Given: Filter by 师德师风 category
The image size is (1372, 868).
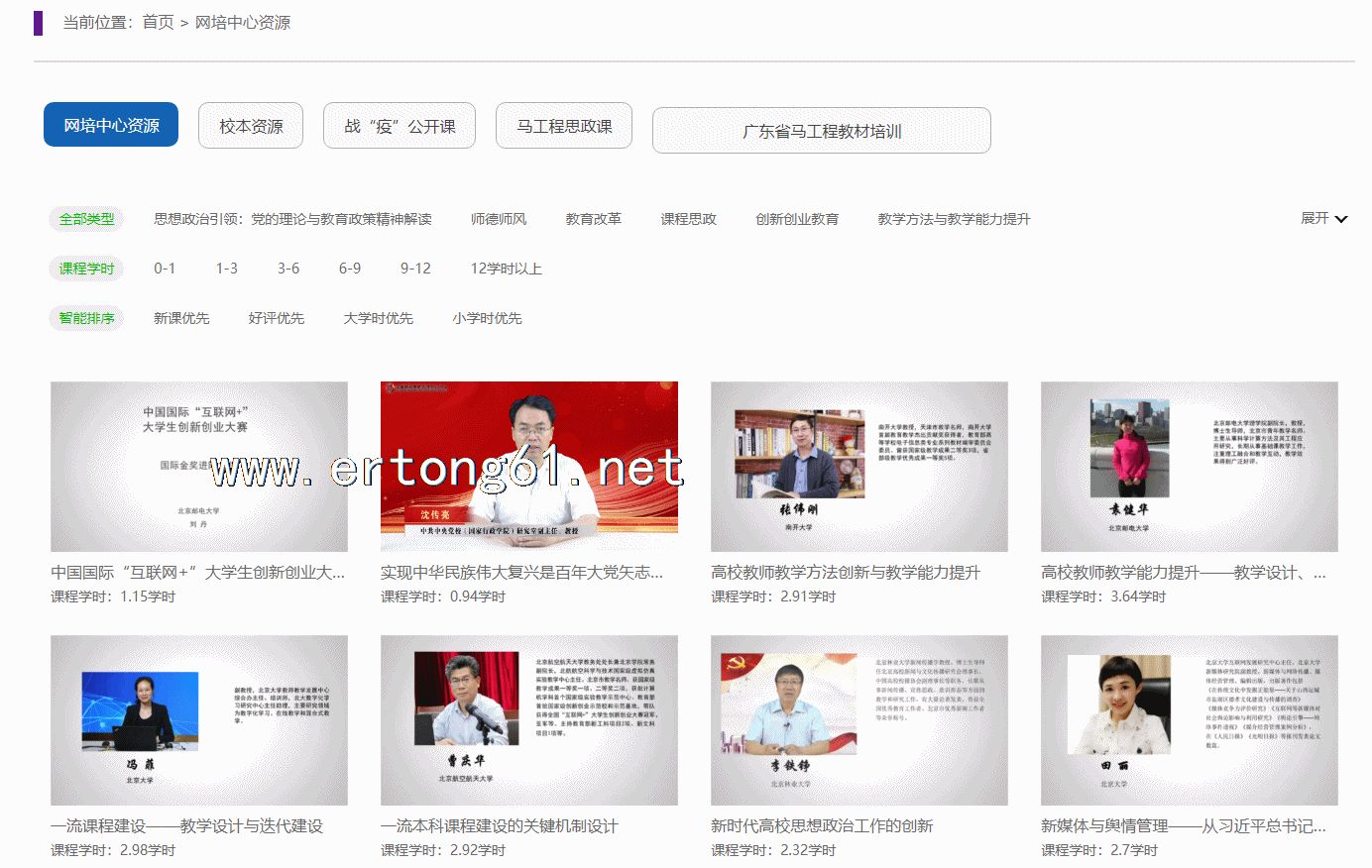Looking at the screenshot, I should click(x=499, y=219).
